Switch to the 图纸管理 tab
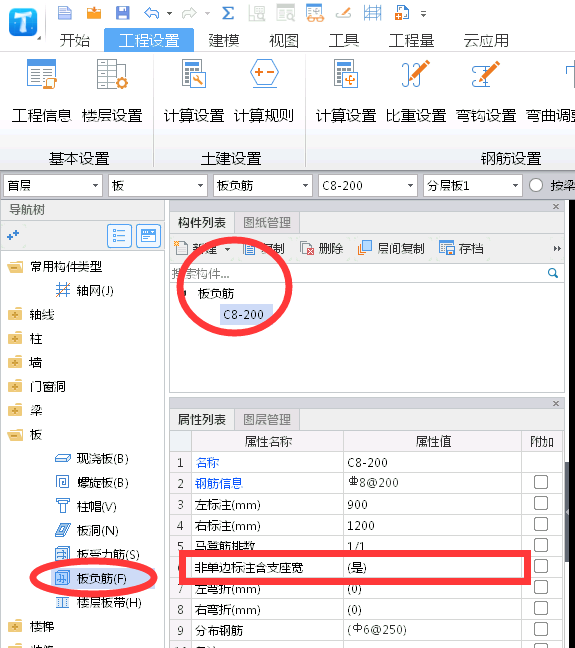The width and height of the screenshot is (575, 648). click(267, 223)
